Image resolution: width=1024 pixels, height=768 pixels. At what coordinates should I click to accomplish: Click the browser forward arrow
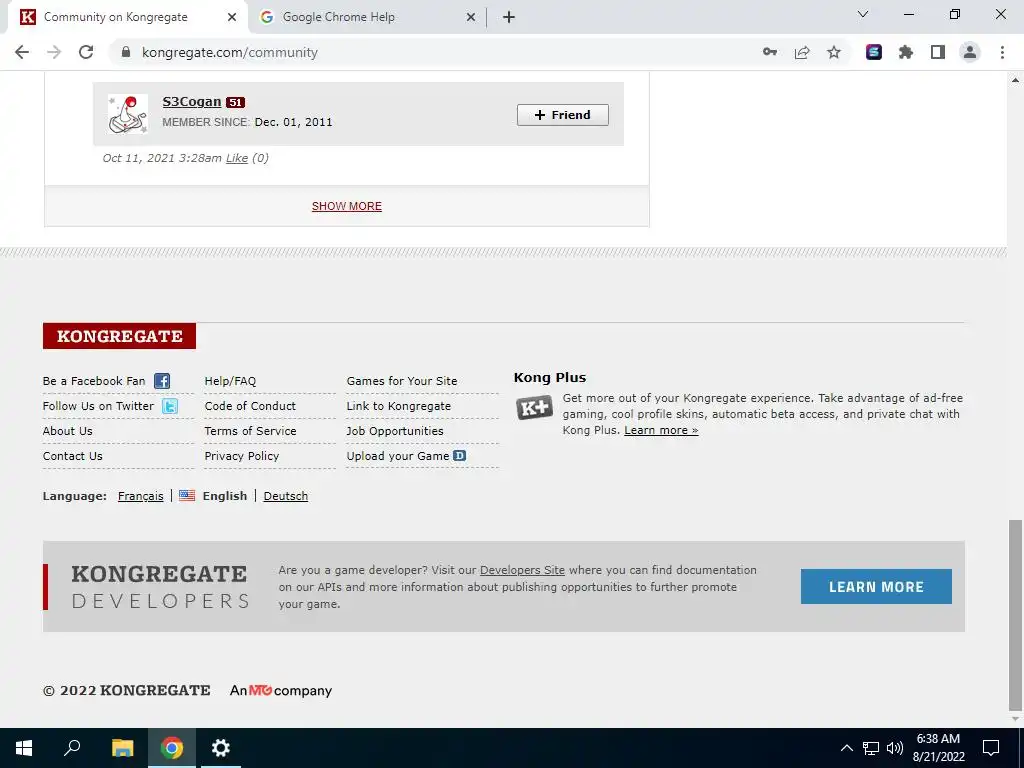pos(54,52)
